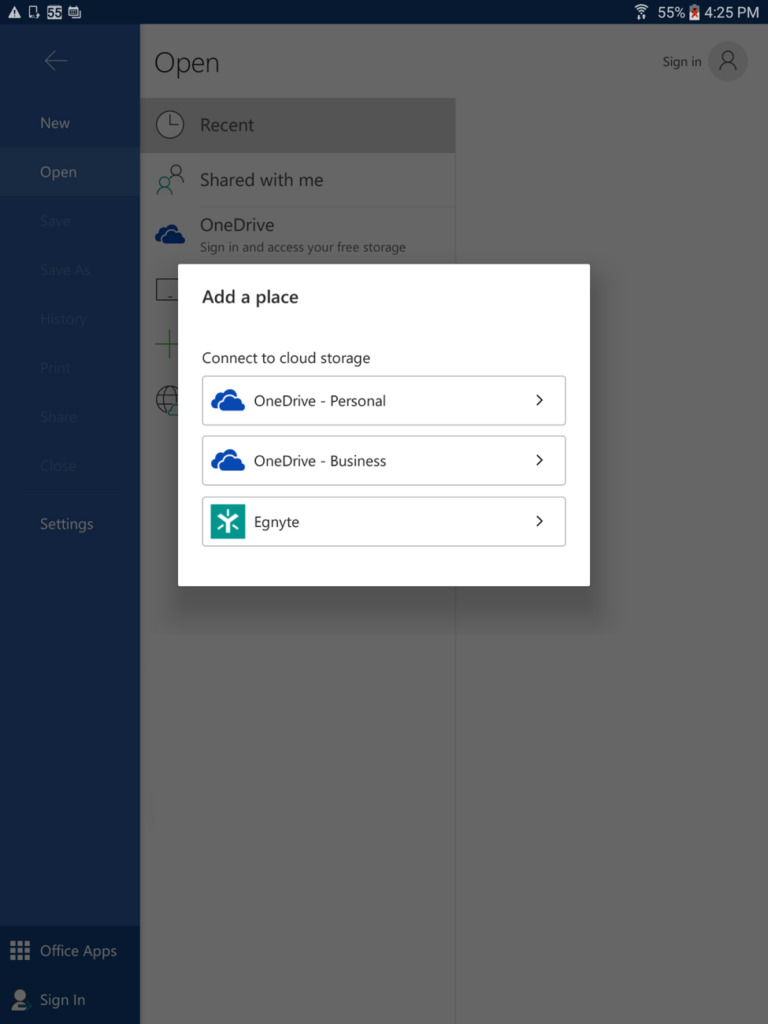The width and height of the screenshot is (768, 1024).
Task: Select Open in the sidebar menu
Action: coord(58,172)
